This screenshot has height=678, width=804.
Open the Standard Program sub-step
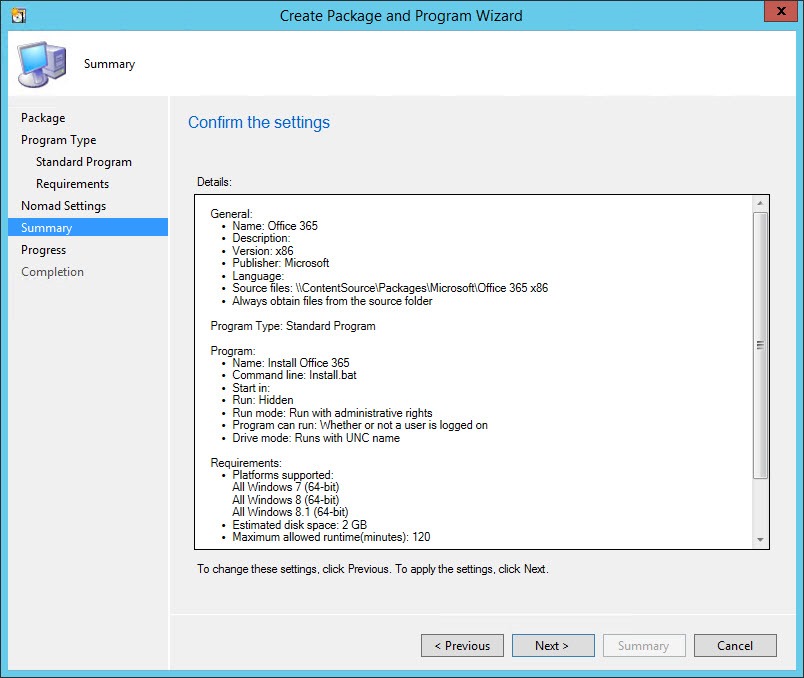tap(83, 162)
